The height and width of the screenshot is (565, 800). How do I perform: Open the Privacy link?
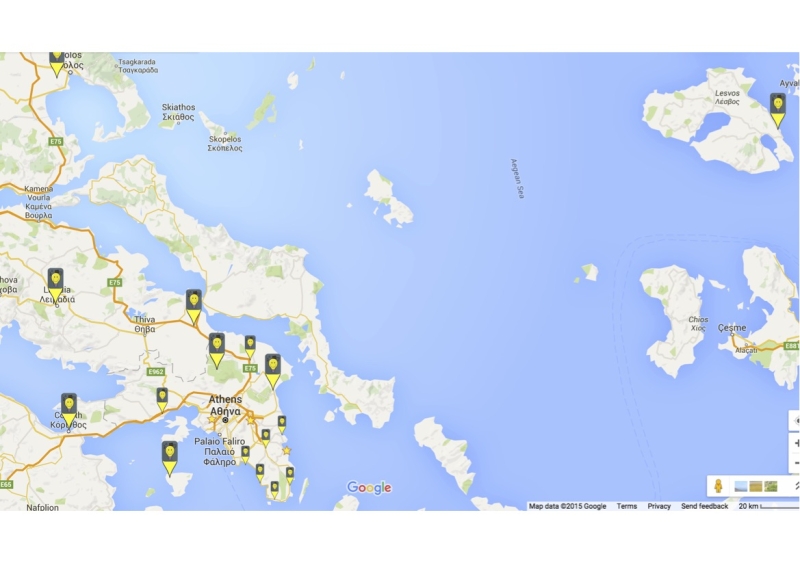pos(659,506)
